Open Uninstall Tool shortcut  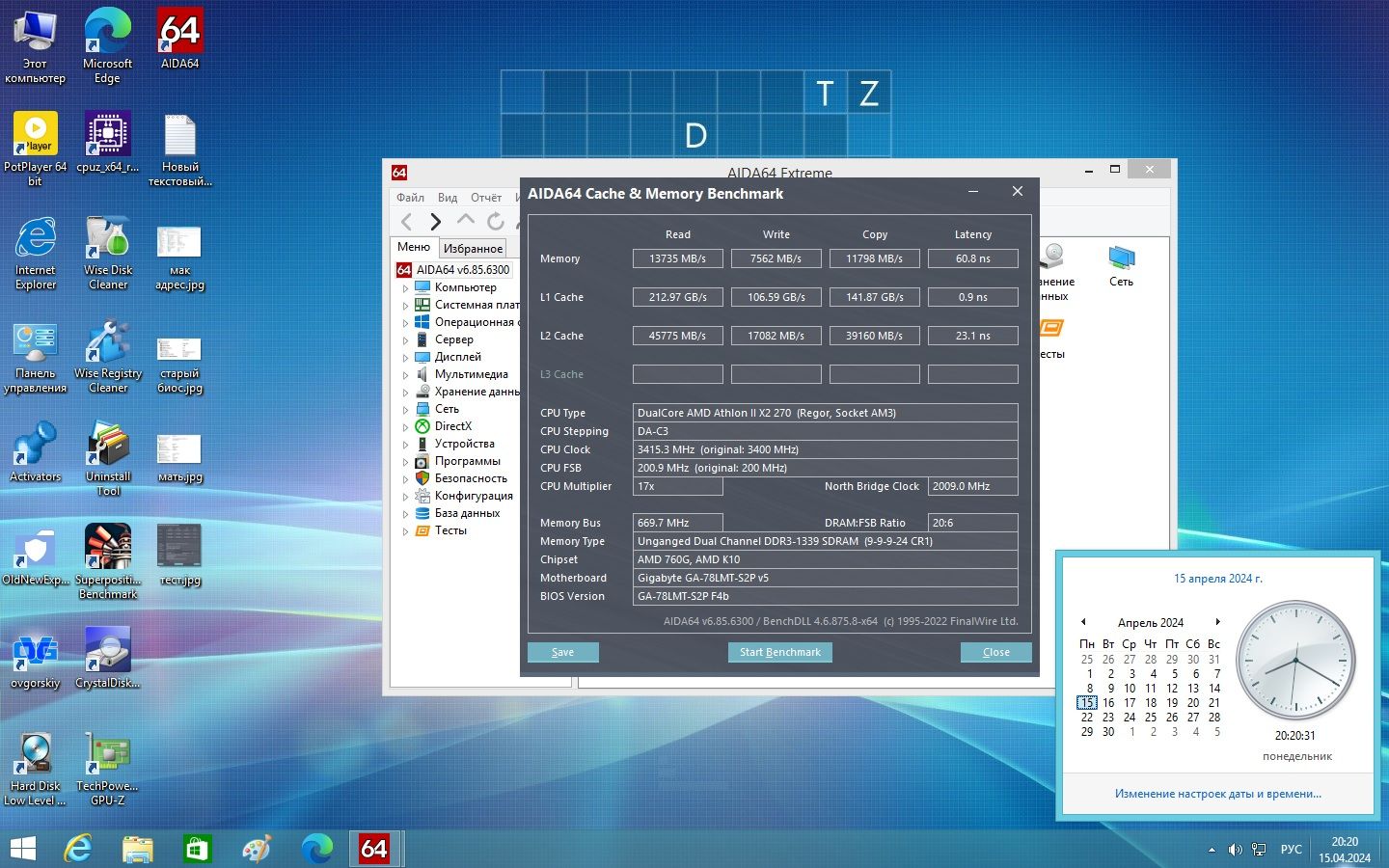(x=108, y=458)
